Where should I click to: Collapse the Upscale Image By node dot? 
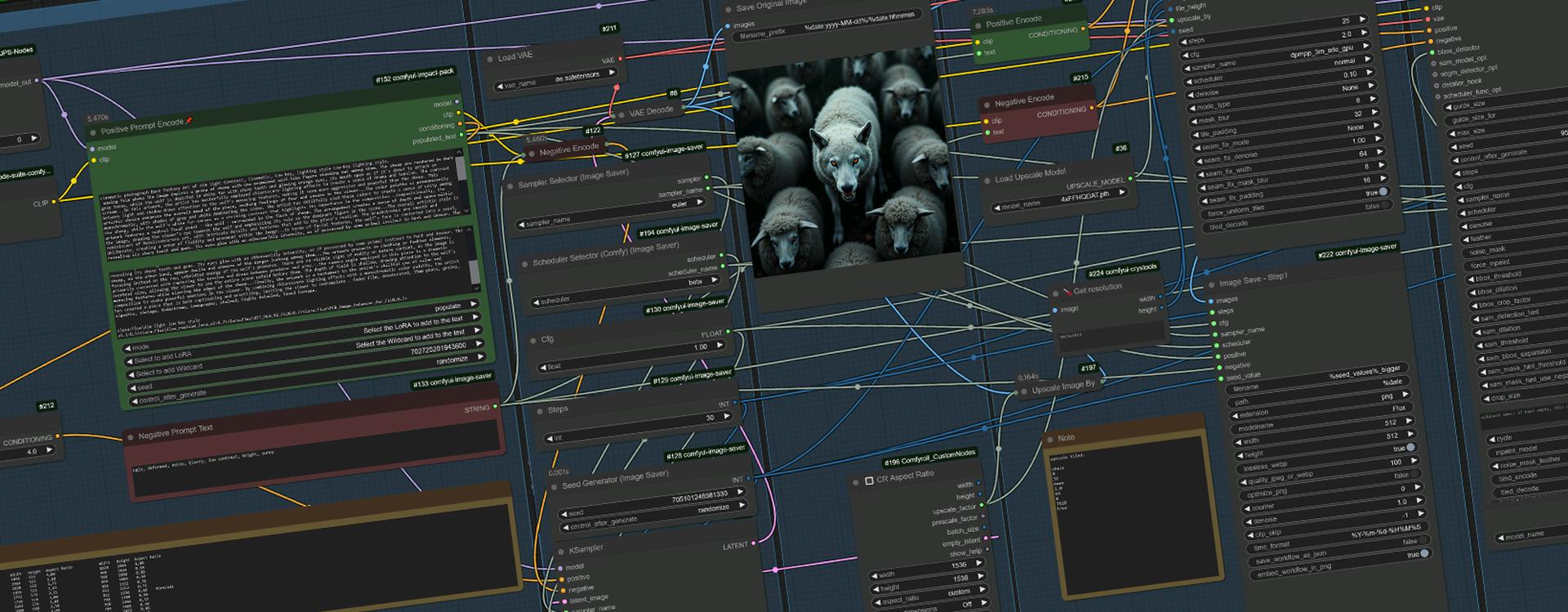[x=1024, y=393]
